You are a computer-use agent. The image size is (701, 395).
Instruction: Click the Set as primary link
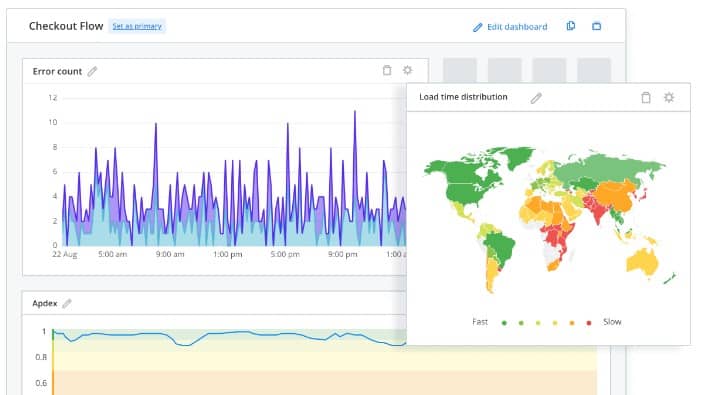pos(137,26)
